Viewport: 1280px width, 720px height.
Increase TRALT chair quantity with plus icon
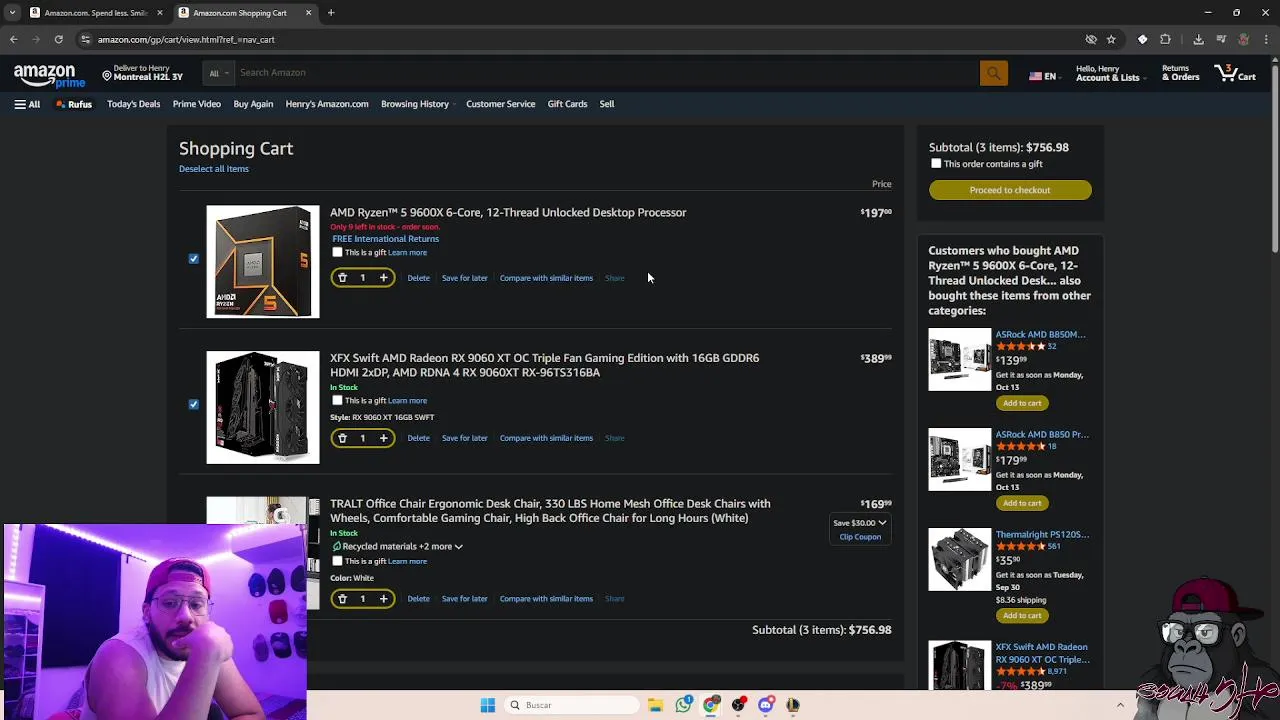click(383, 599)
